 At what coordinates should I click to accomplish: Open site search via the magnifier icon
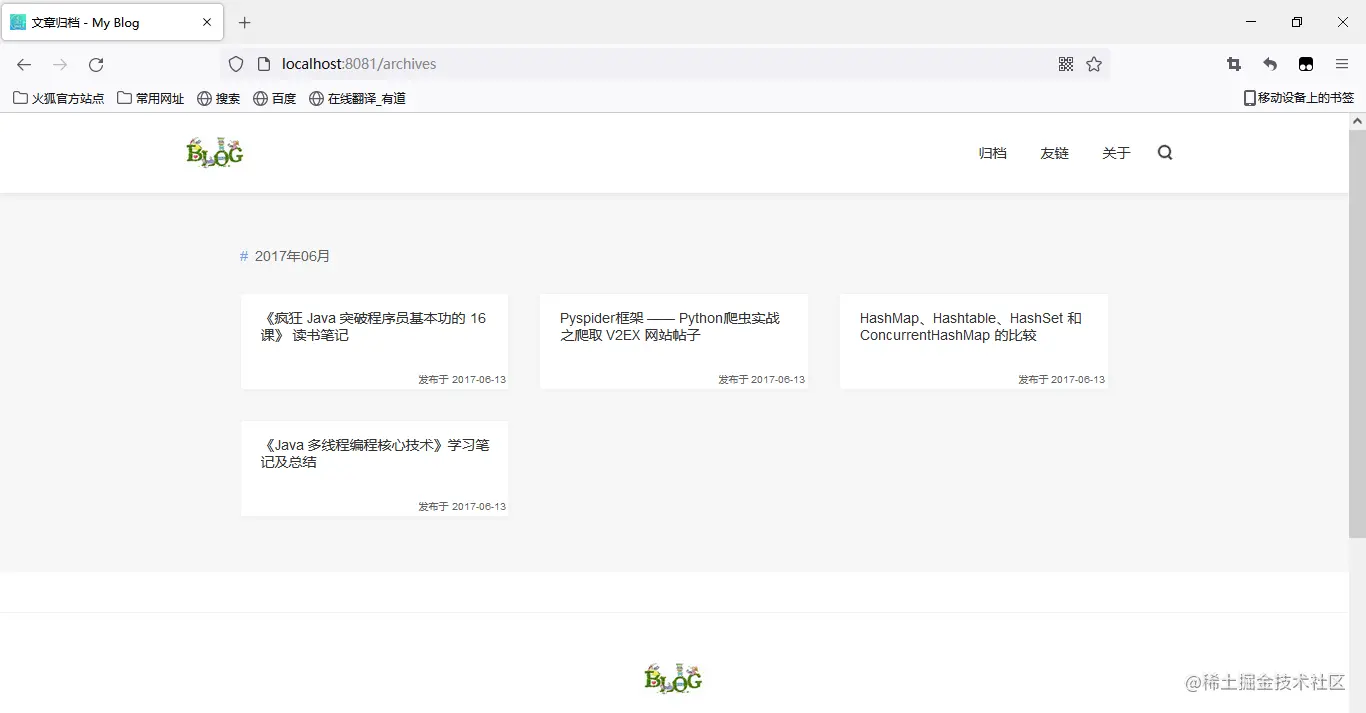(1164, 152)
